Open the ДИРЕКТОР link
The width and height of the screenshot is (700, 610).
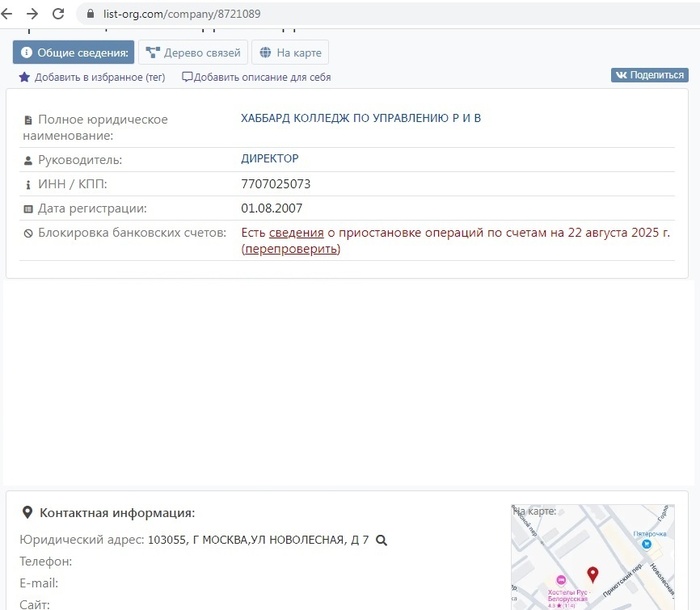coord(270,159)
